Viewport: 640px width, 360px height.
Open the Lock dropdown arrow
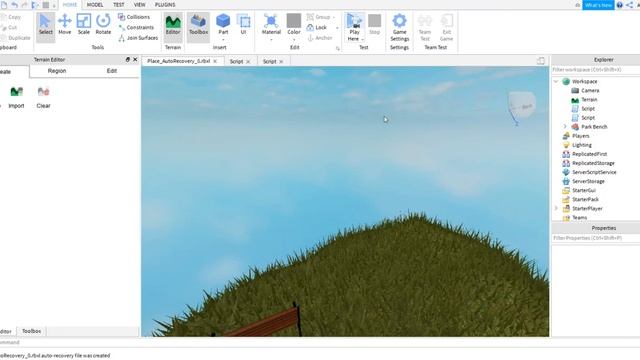[x=337, y=28]
